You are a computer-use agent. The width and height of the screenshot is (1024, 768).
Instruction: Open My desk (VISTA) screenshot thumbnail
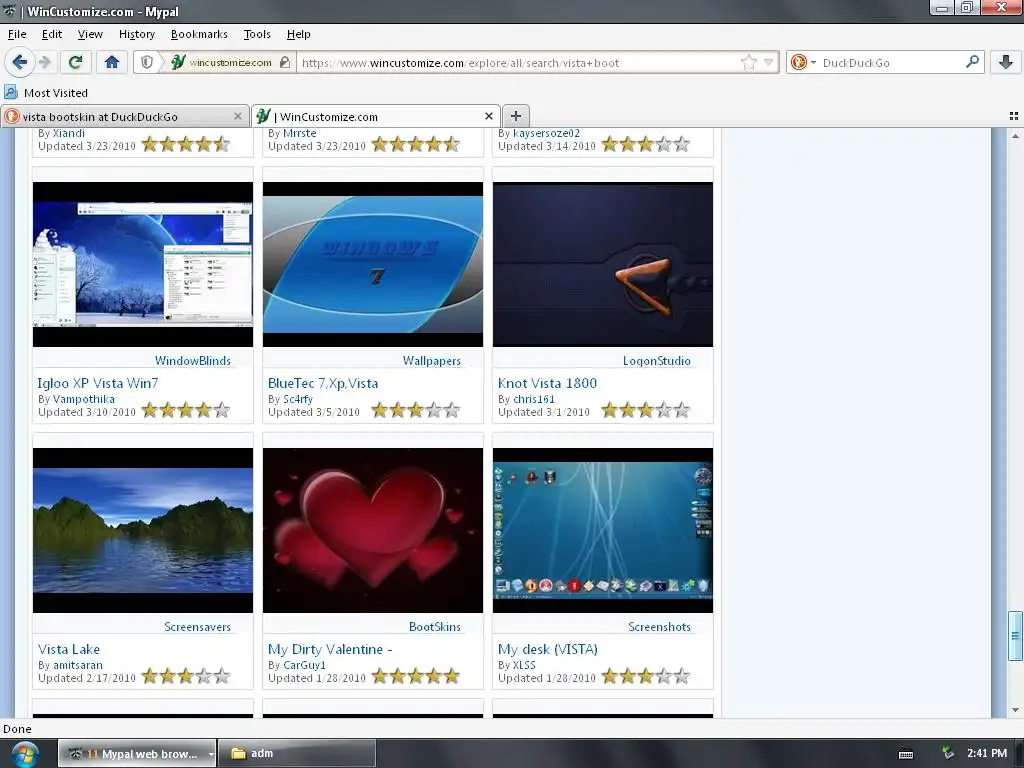(x=603, y=530)
